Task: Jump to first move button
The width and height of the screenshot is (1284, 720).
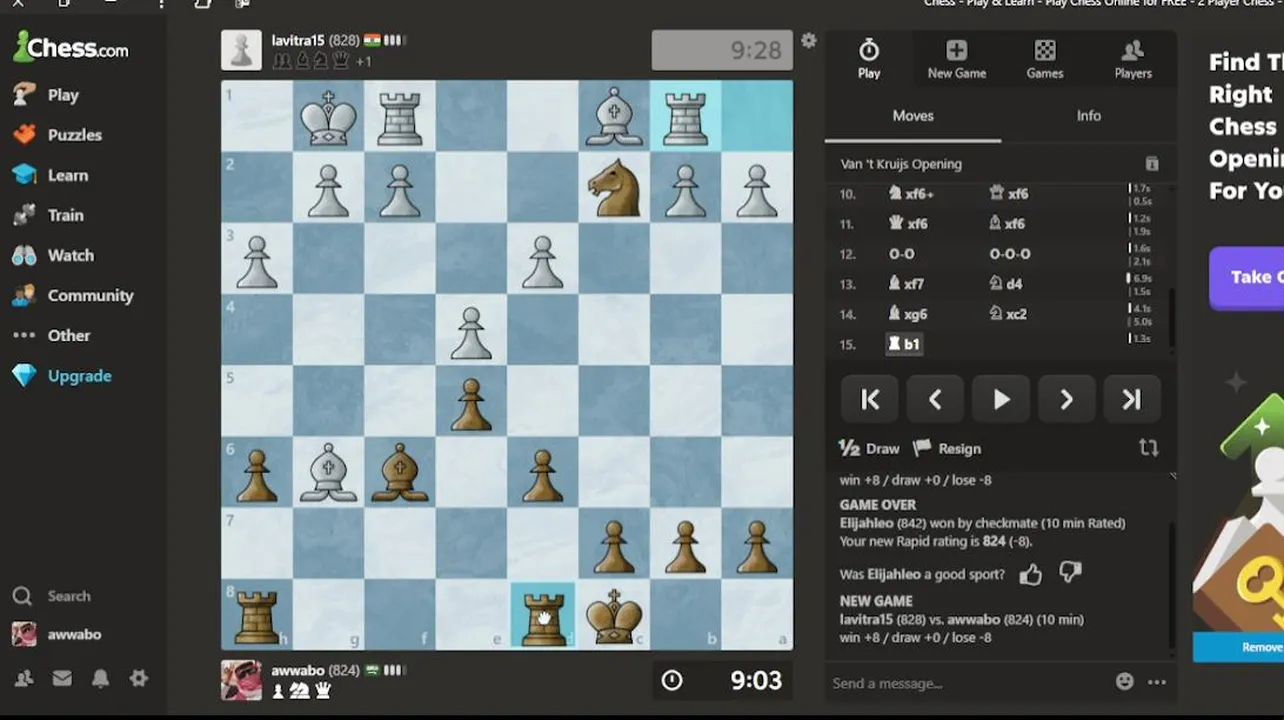Action: click(870, 400)
